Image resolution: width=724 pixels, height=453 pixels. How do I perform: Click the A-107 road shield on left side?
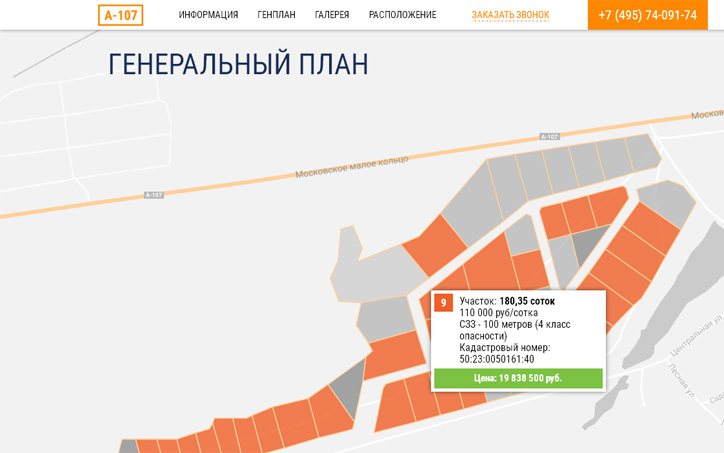(x=153, y=195)
